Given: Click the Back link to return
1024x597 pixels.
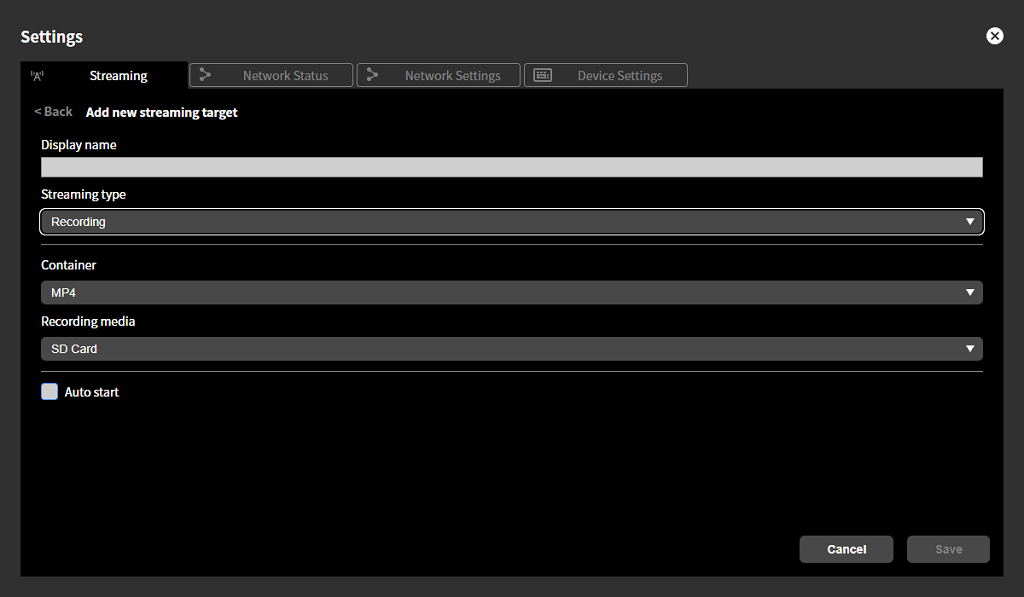Looking at the screenshot, I should click(52, 111).
